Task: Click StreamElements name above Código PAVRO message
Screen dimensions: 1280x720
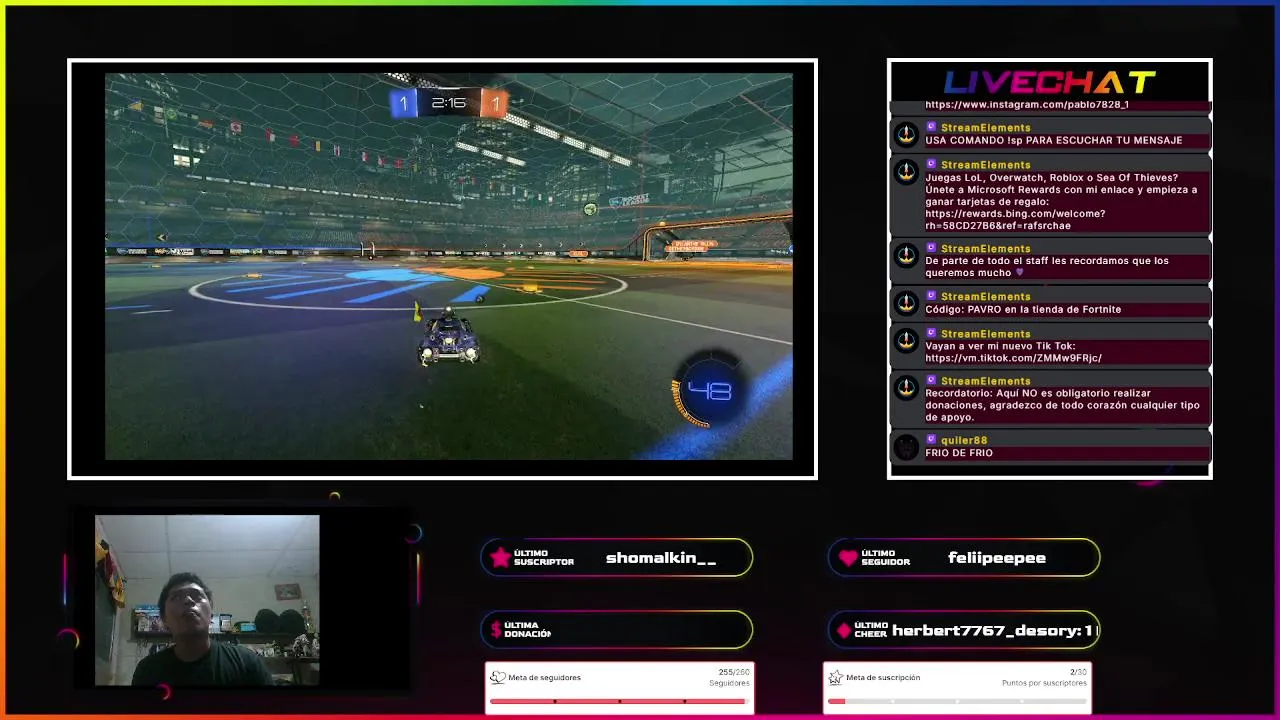Action: pyautogui.click(x=986, y=297)
